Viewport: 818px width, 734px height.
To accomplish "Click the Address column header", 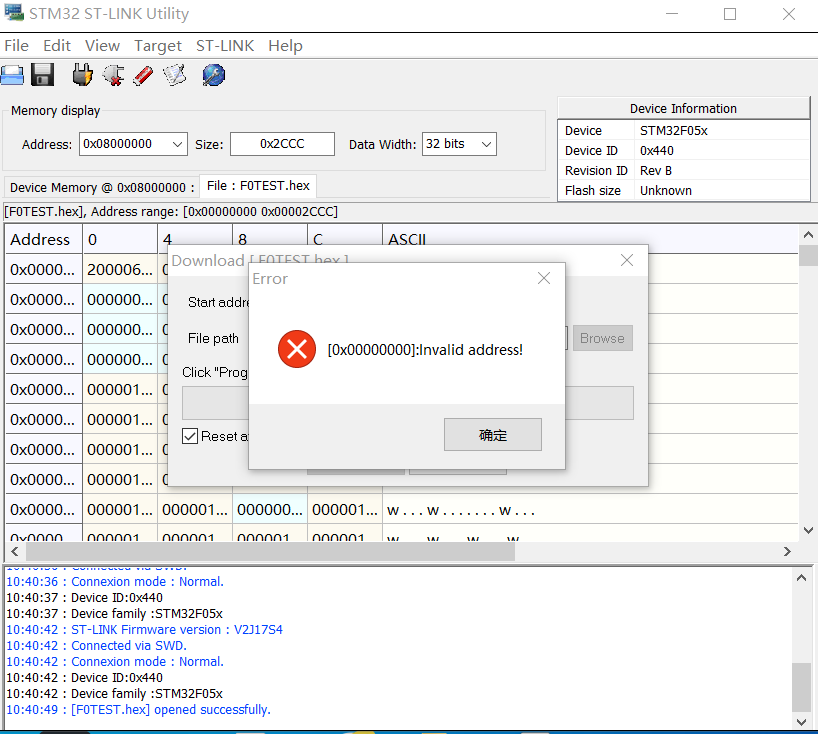I will (44, 239).
